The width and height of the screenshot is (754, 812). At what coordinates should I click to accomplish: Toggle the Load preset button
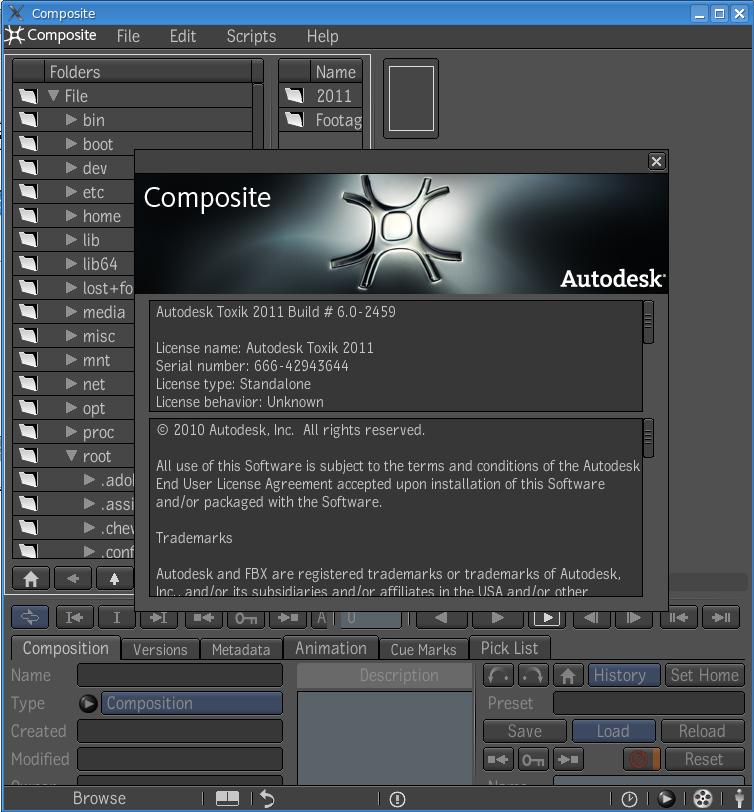coord(613,731)
